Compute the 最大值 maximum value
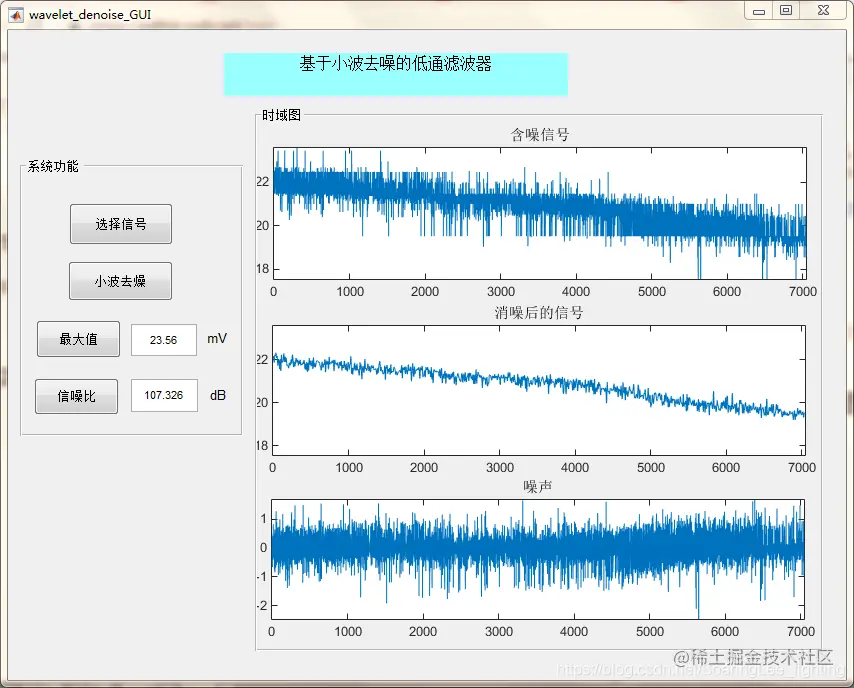Image resolution: width=854 pixels, height=688 pixels. pos(78,339)
